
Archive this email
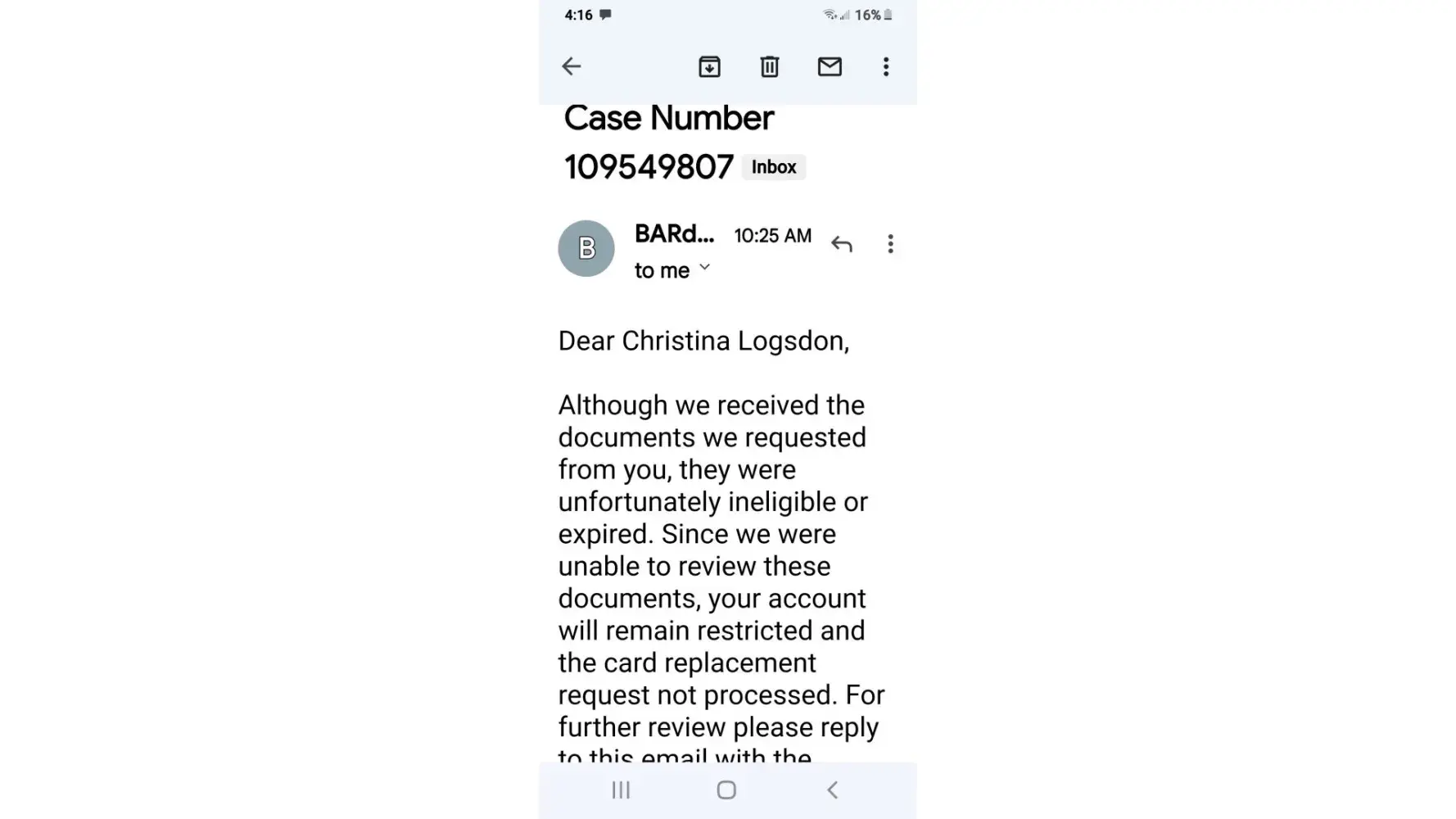[x=709, y=66]
